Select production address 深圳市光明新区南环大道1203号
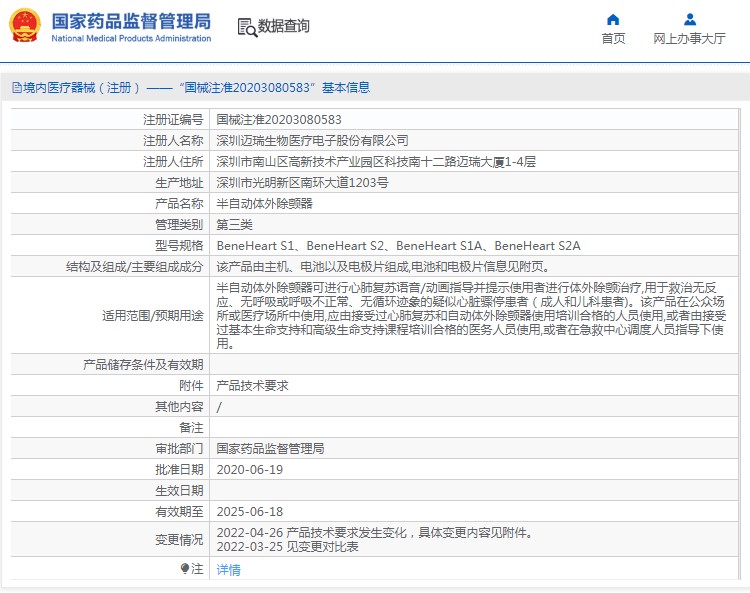The image size is (750, 593). pyautogui.click(x=302, y=183)
